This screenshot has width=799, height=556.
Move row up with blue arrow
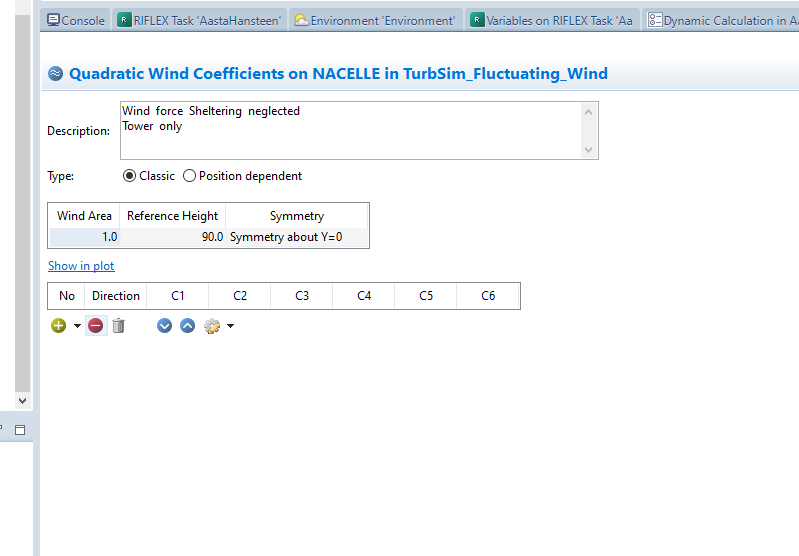(187, 326)
